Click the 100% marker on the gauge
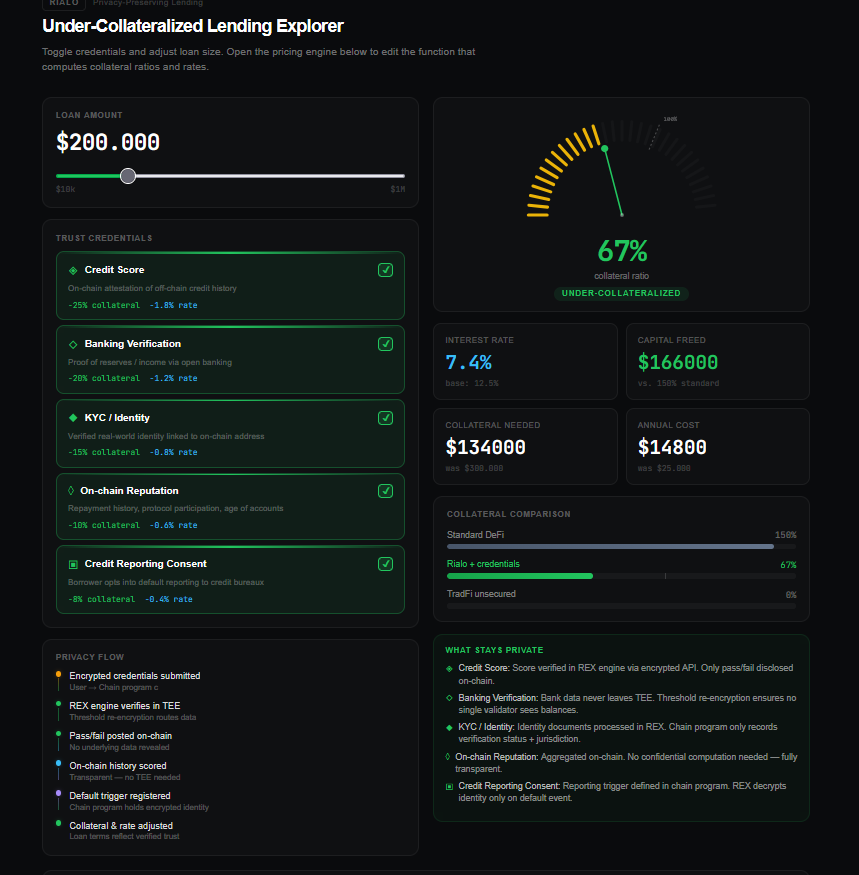This screenshot has width=859, height=875. coord(670,119)
